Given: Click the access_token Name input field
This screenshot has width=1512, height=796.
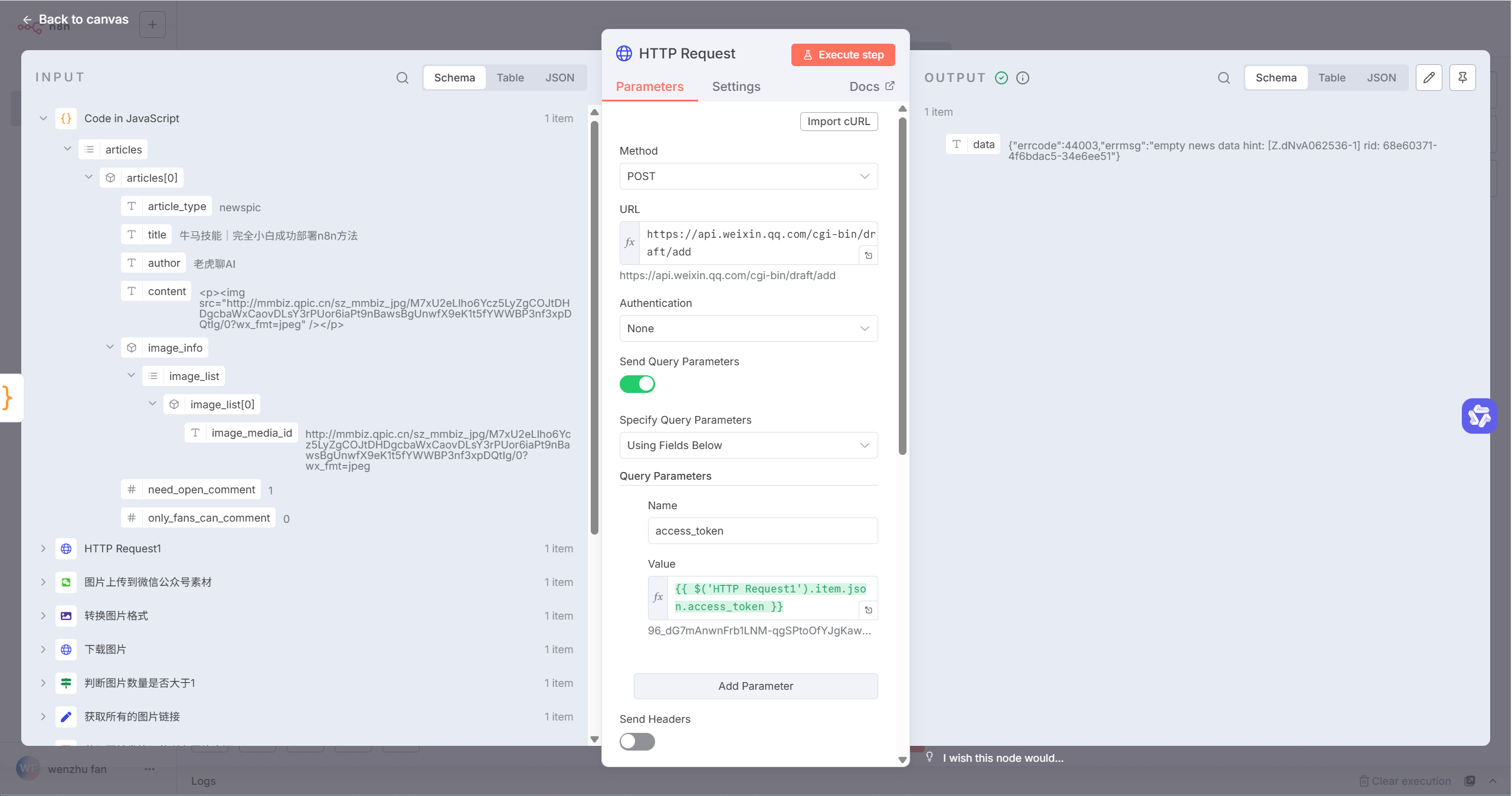Looking at the screenshot, I should pos(762,531).
